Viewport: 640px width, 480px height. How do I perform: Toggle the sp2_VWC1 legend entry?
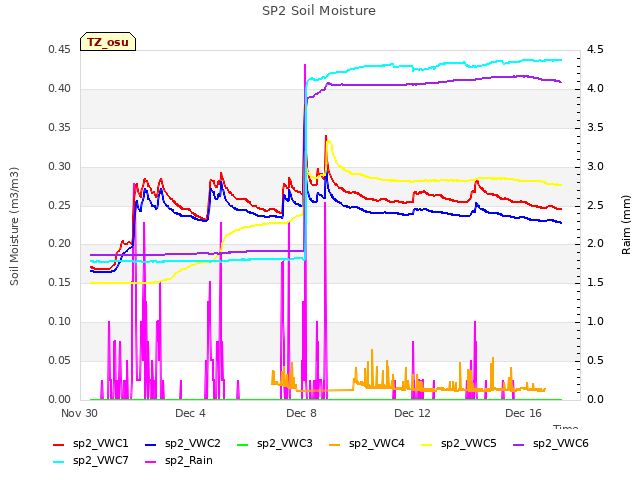[91, 444]
